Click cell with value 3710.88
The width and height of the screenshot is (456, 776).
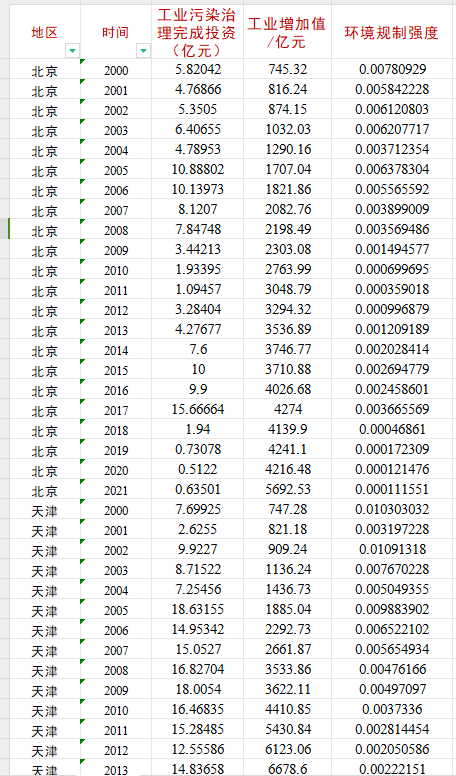(x=287, y=370)
